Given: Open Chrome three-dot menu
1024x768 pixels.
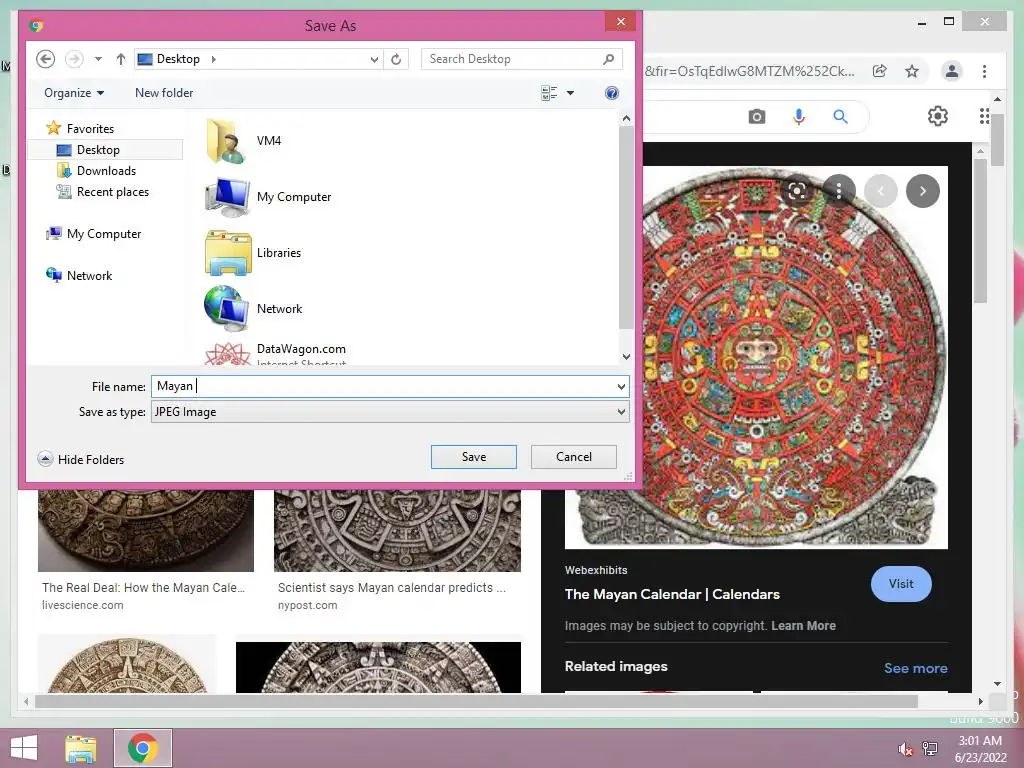Looking at the screenshot, I should point(984,71).
